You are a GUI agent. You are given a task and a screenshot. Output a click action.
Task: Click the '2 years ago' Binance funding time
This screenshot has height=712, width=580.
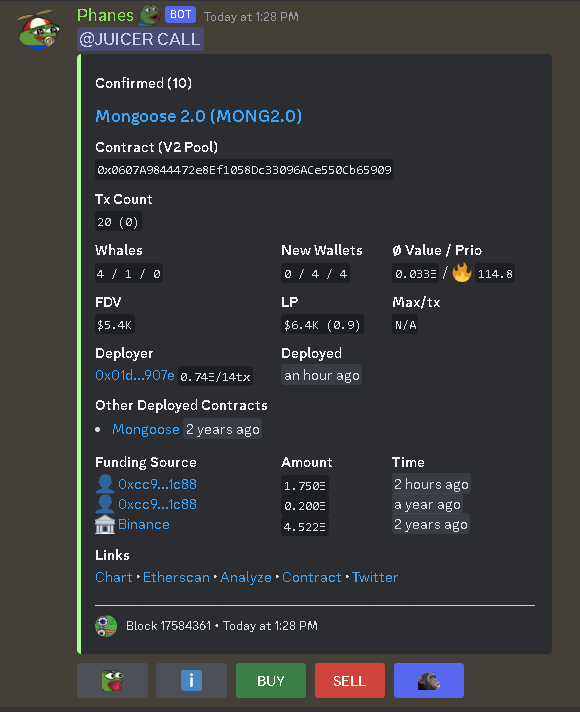click(431, 524)
